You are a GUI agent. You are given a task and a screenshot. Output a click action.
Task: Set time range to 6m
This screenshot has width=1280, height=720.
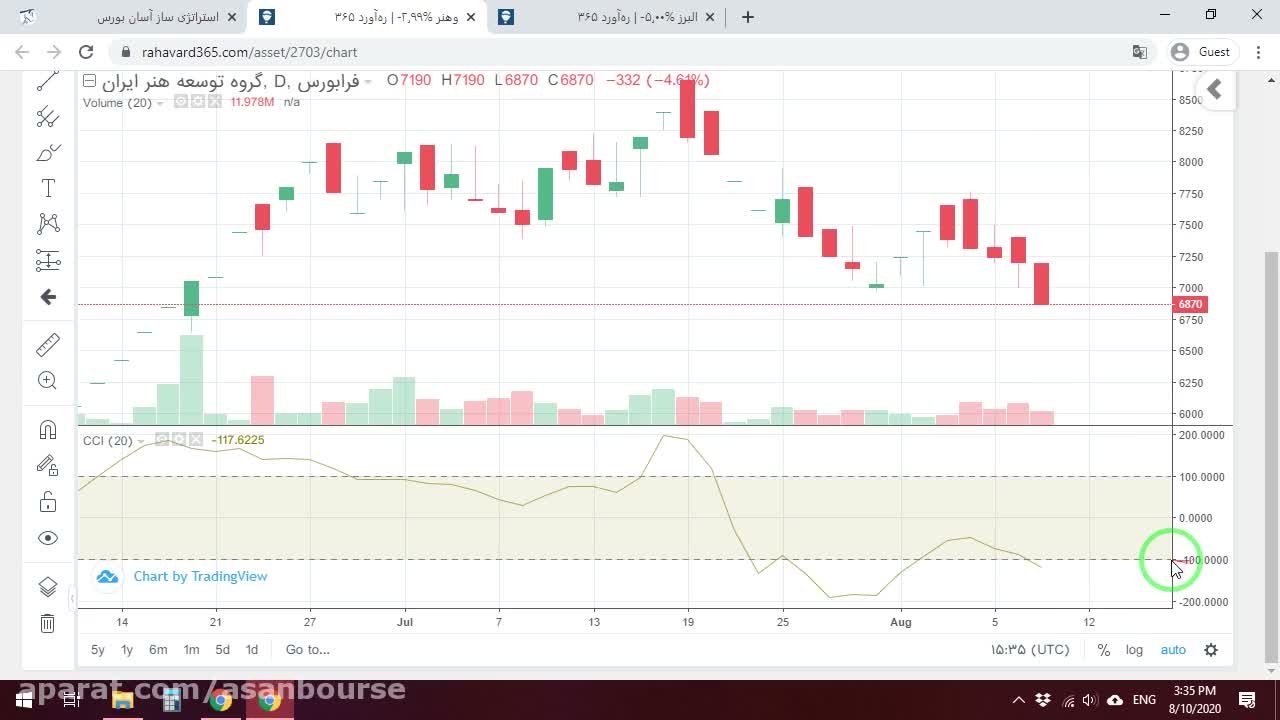click(158, 650)
